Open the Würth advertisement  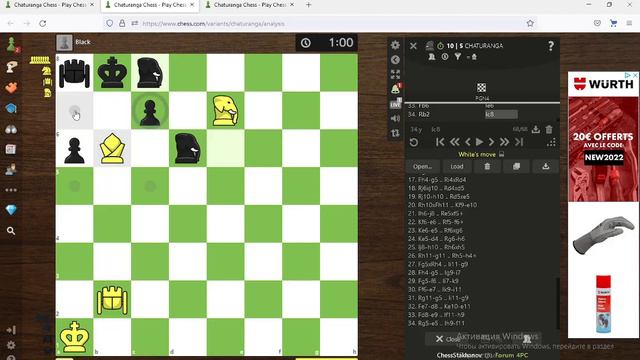click(603, 205)
